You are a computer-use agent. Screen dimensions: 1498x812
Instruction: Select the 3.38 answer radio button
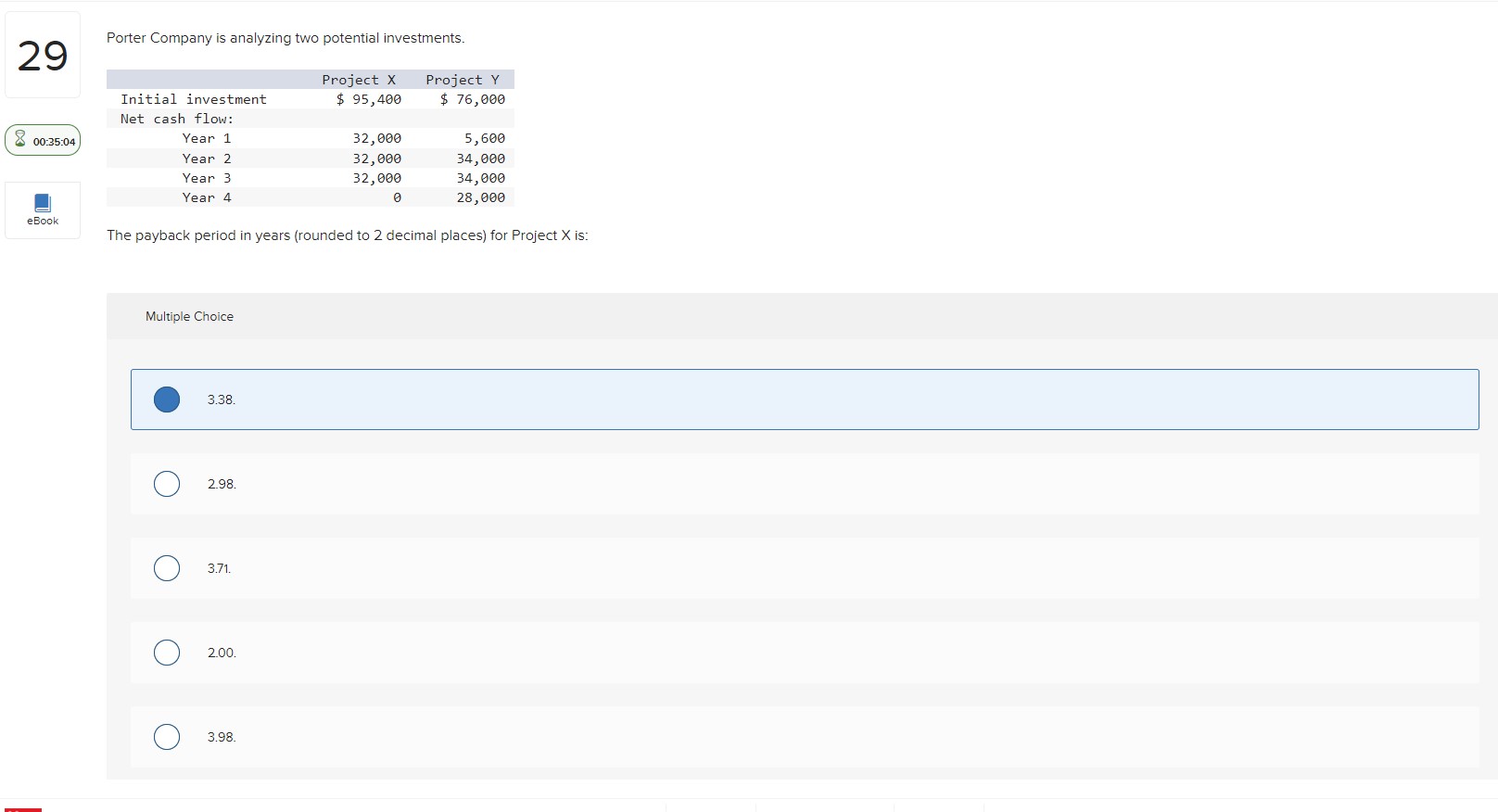pos(167,400)
